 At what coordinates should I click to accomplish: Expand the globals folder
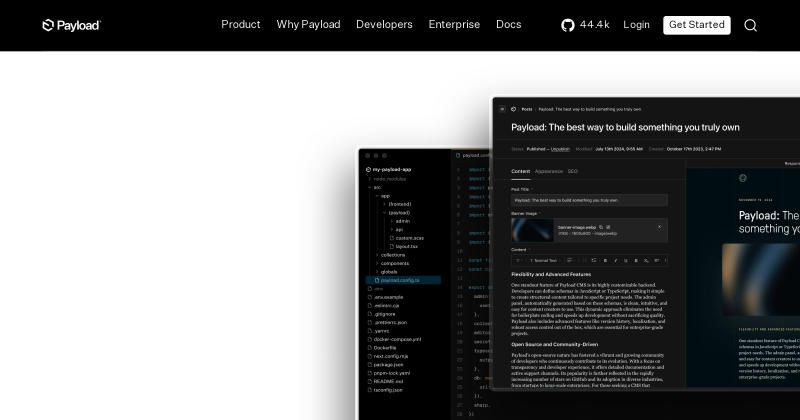386,271
